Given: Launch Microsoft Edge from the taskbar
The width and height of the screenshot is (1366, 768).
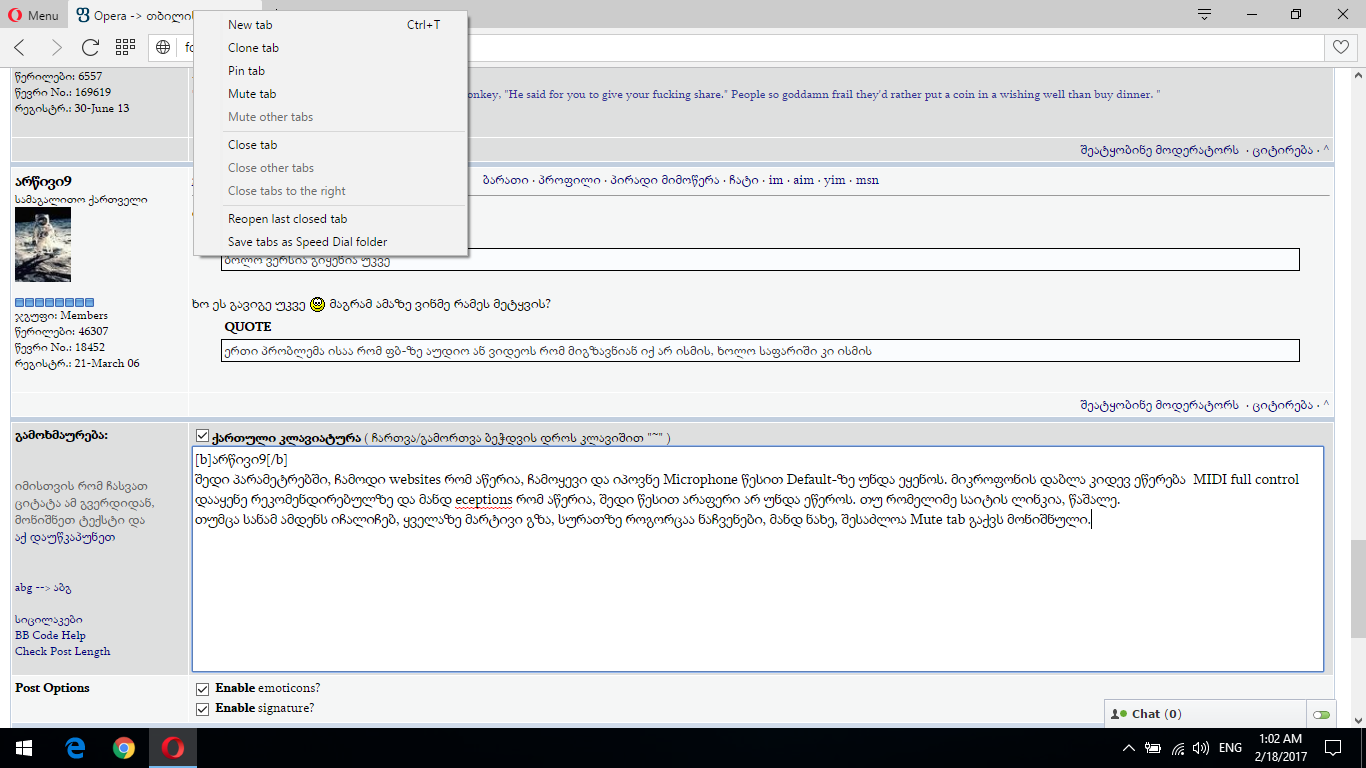Looking at the screenshot, I should [x=75, y=748].
